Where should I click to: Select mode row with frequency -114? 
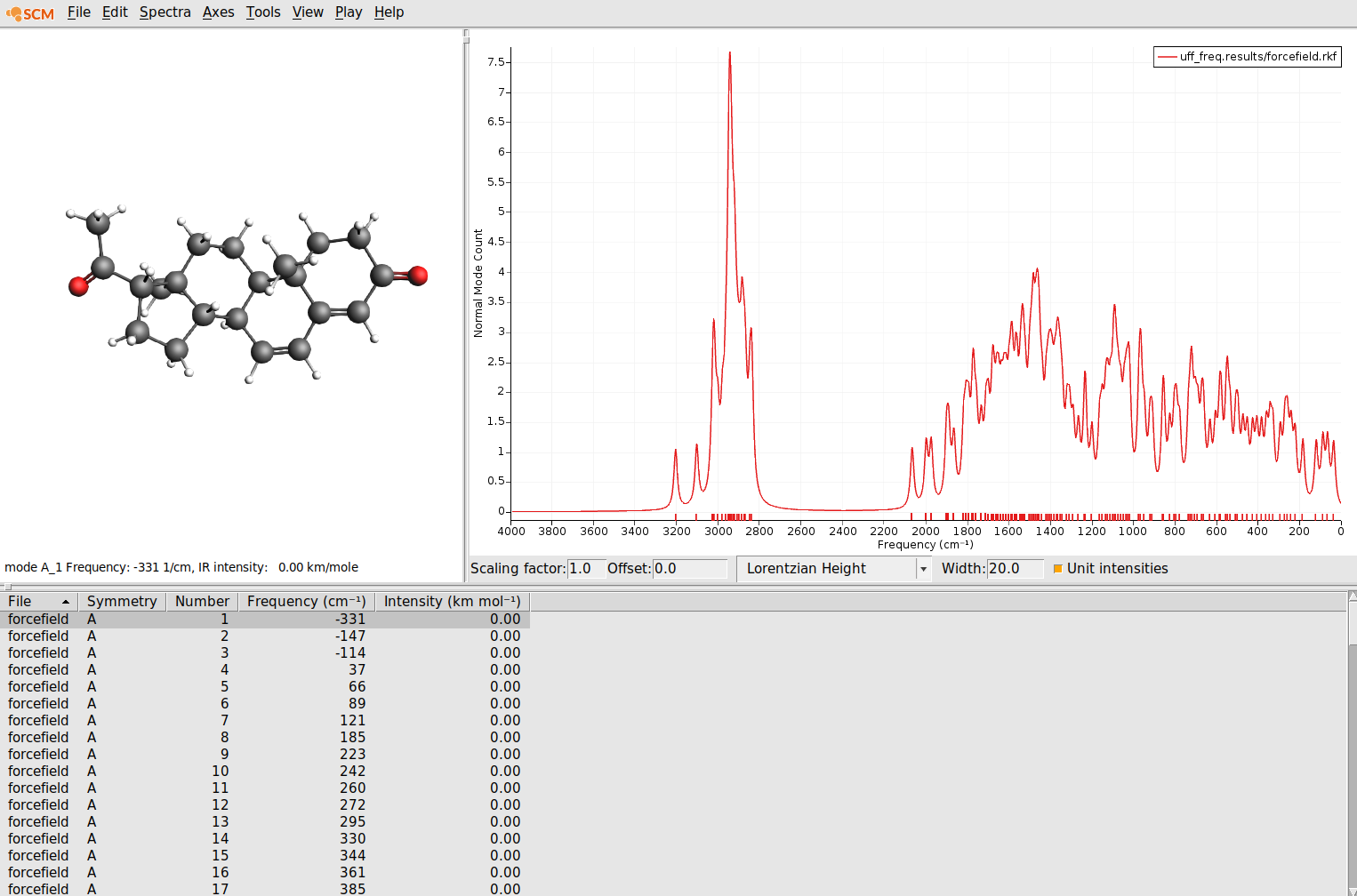tap(265, 653)
